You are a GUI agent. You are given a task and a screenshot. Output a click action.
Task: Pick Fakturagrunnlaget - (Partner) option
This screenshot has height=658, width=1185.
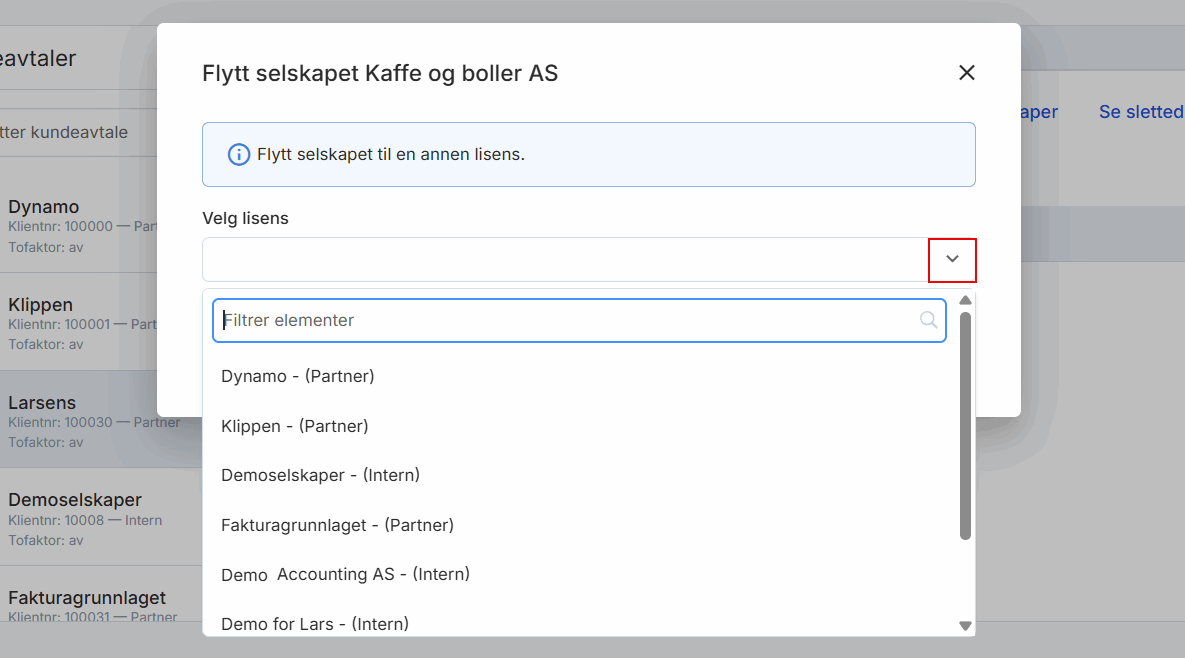(337, 525)
